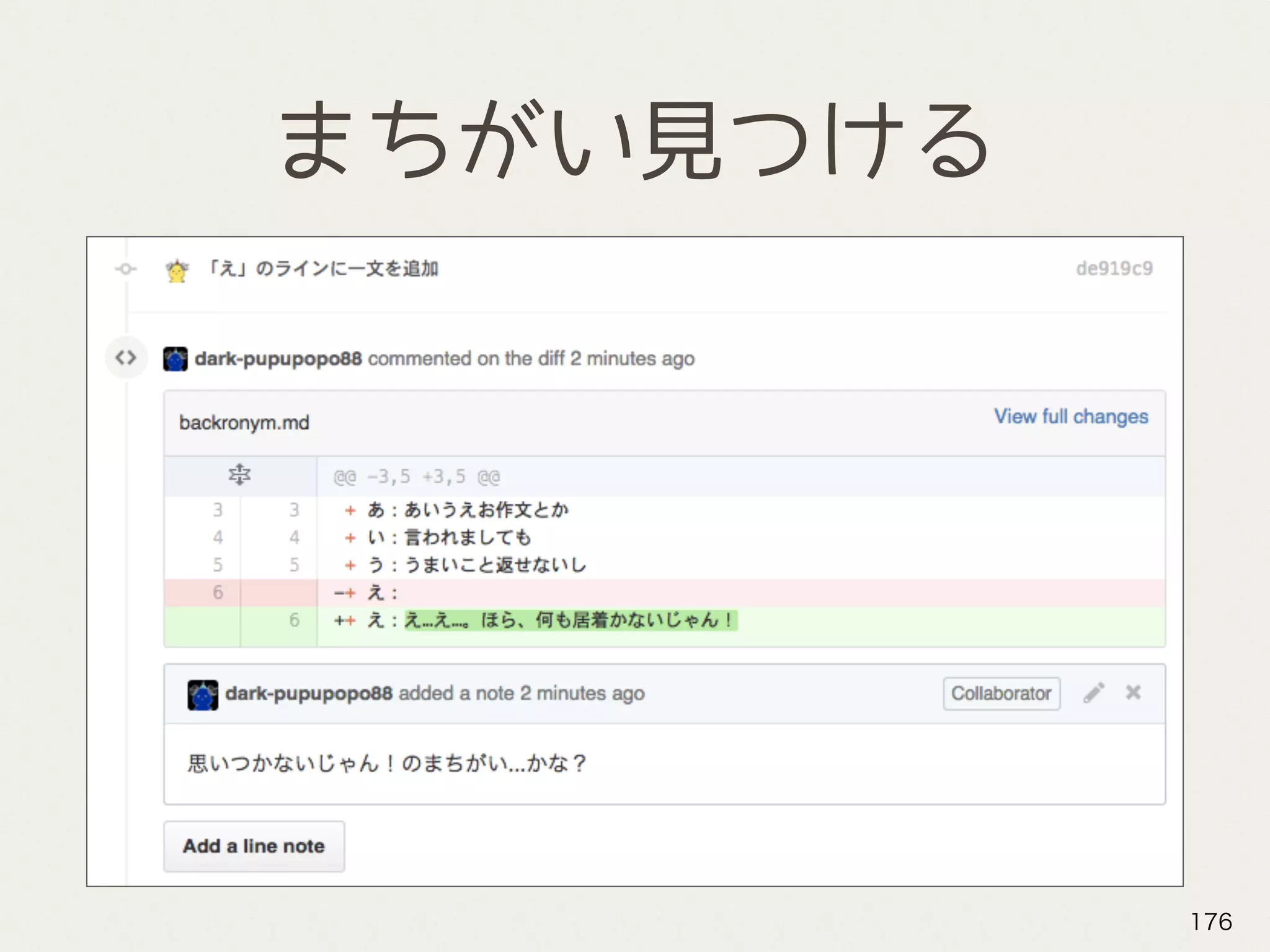The height and width of the screenshot is (952, 1270).
Task: Click dark-pupupopo88 username in diff comment
Action: [x=278, y=359]
